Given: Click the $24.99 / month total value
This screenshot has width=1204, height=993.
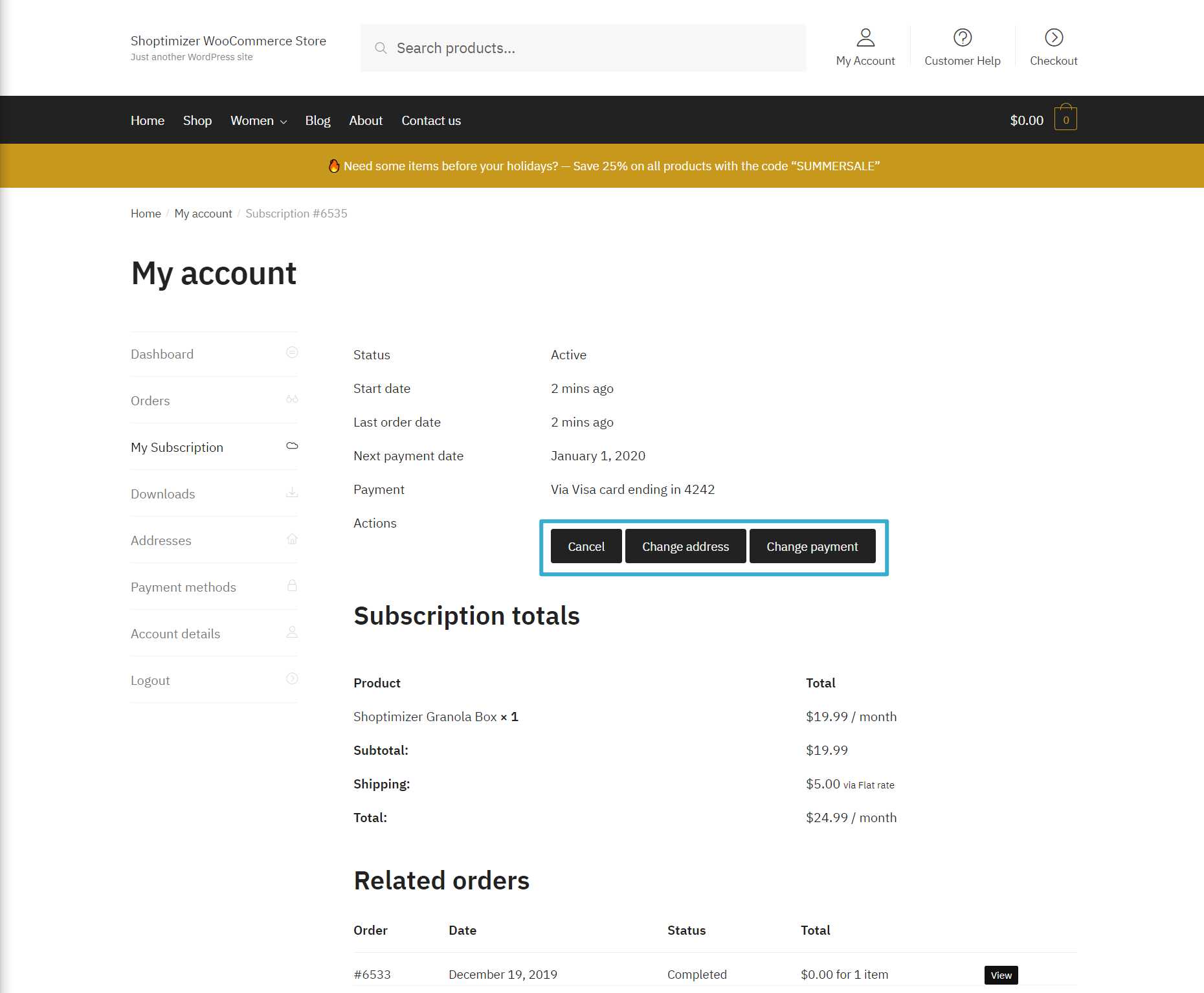Looking at the screenshot, I should pos(851,818).
